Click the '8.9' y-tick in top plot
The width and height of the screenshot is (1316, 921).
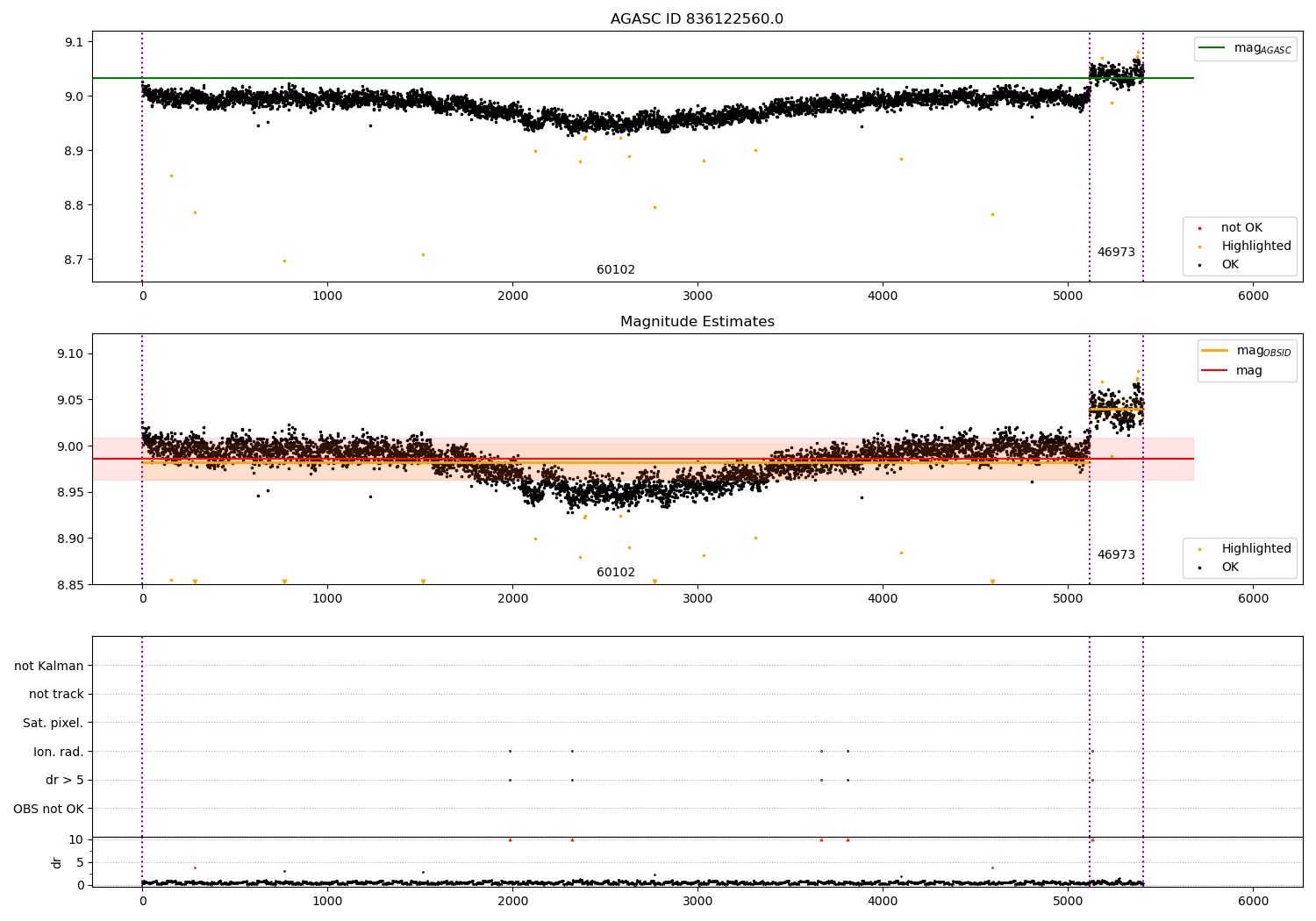click(74, 152)
